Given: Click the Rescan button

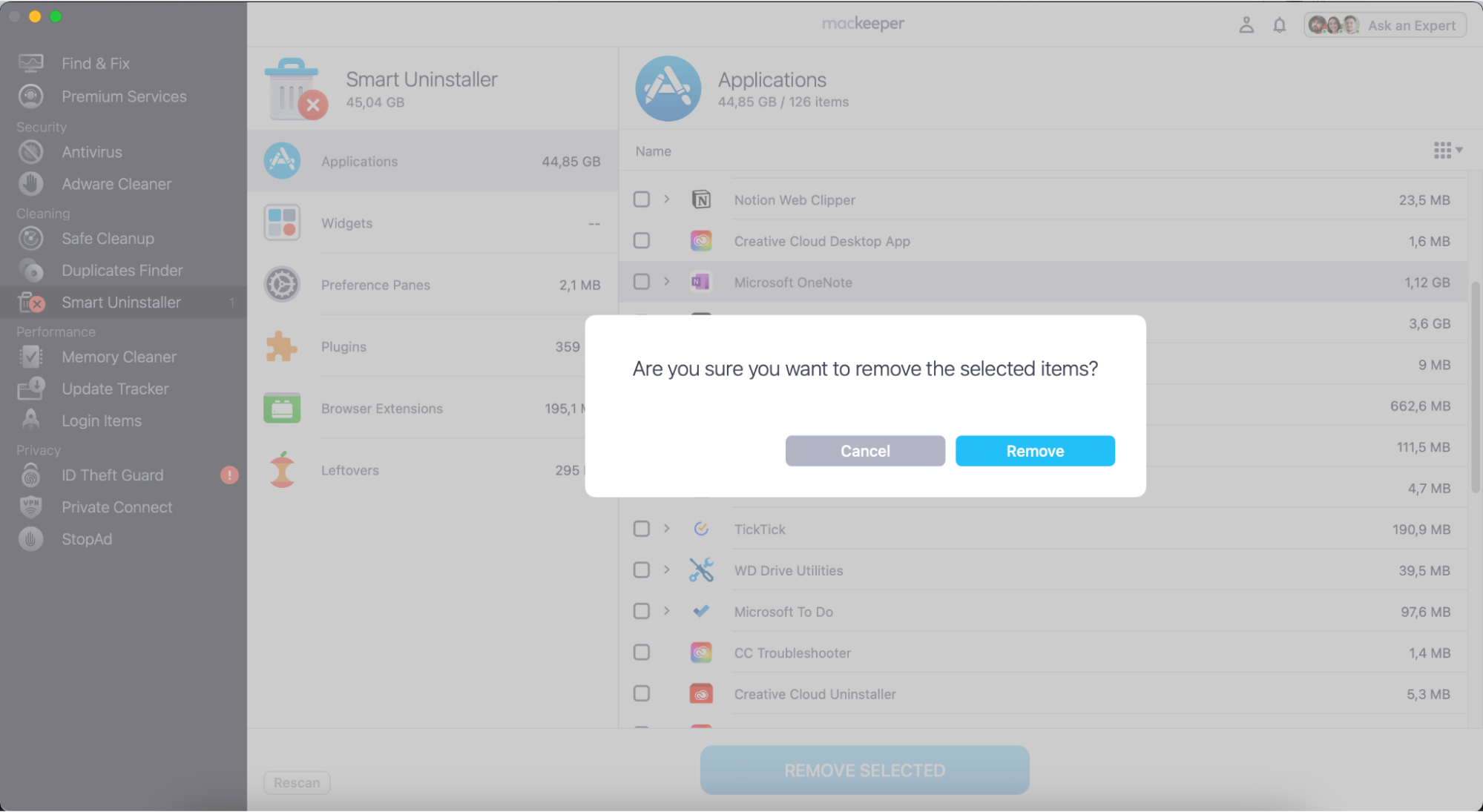Looking at the screenshot, I should click(297, 783).
